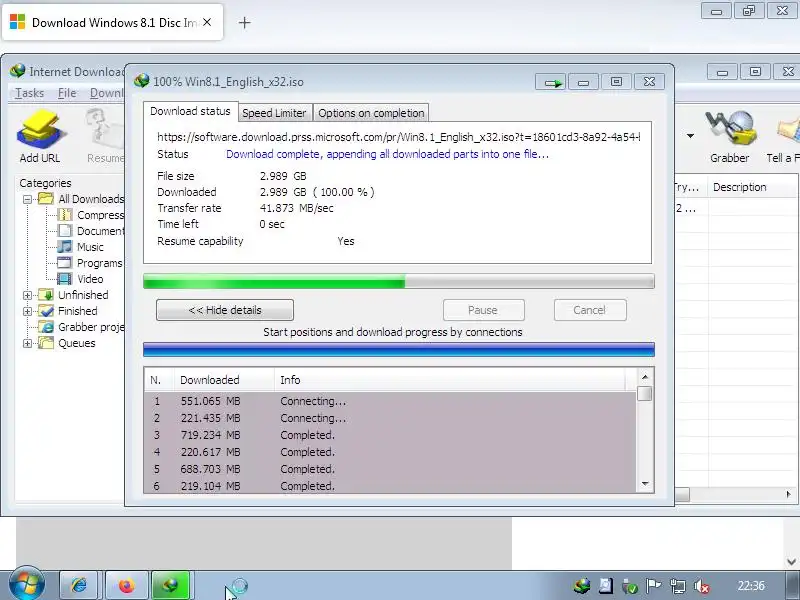This screenshot has width=800, height=600.
Task: Click the IDM taskbar button
Action: (x=171, y=585)
